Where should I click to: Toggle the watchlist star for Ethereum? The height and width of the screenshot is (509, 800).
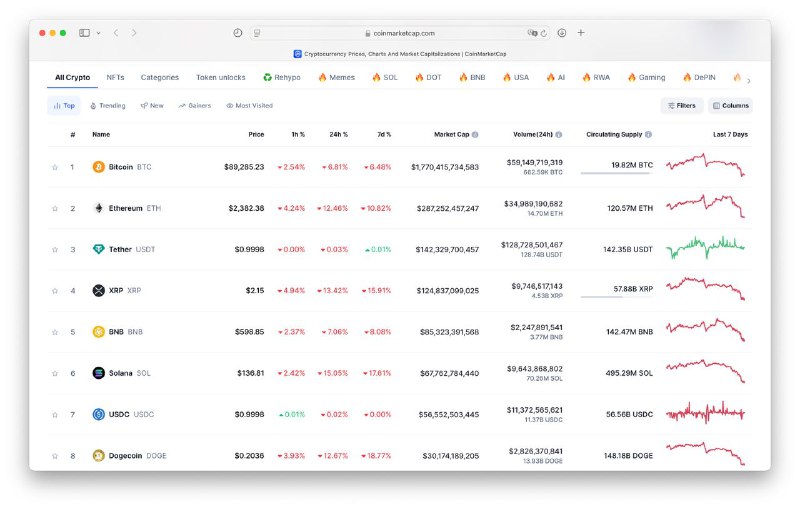pyautogui.click(x=55, y=208)
